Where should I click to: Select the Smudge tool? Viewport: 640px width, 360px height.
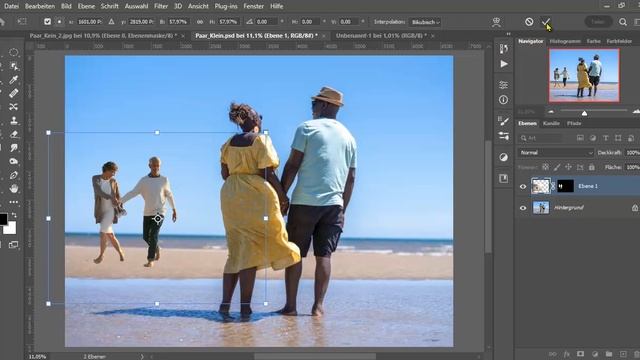coord(13,148)
